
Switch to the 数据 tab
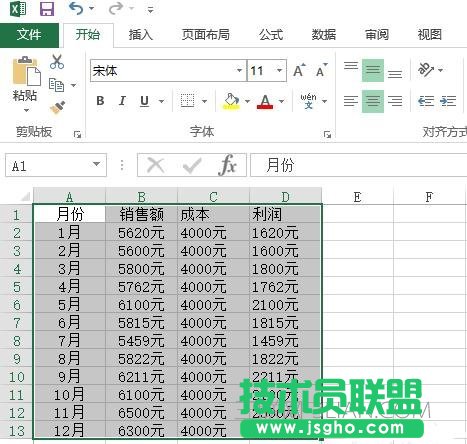324,35
